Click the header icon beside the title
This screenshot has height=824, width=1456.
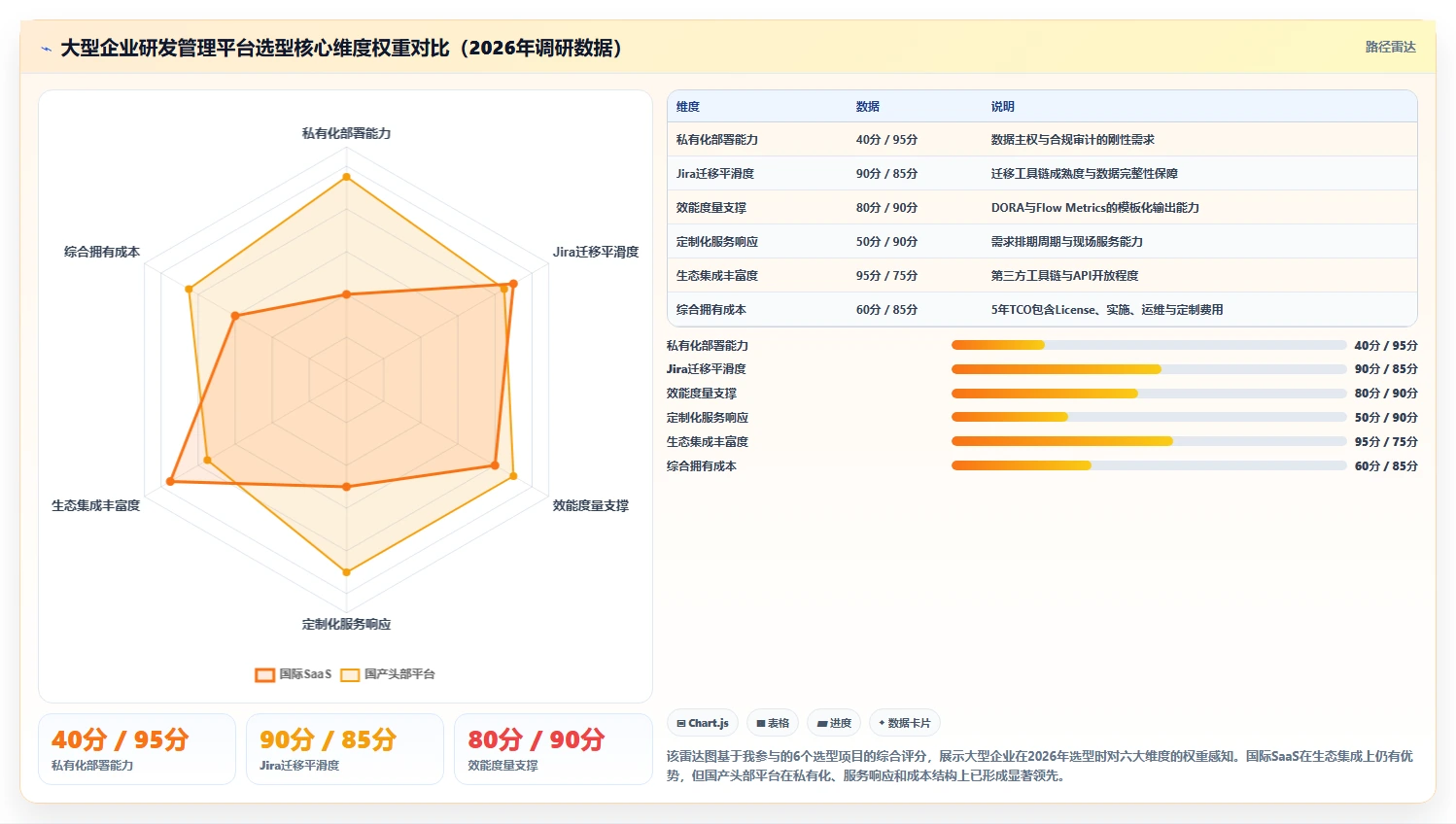[x=46, y=49]
